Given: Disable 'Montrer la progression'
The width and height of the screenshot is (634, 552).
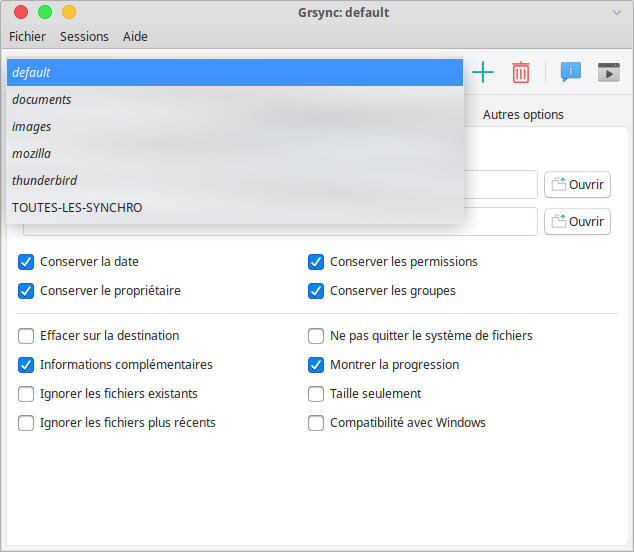Looking at the screenshot, I should (316, 365).
